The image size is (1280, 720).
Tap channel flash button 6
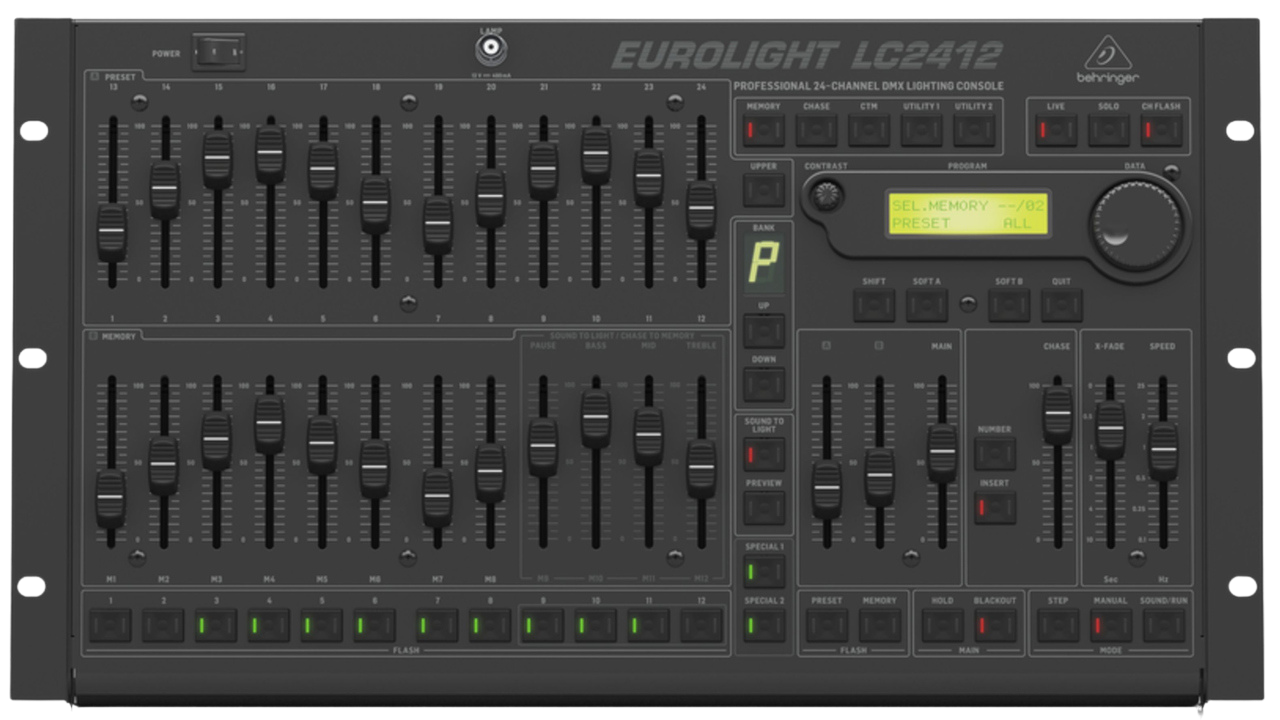[374, 626]
